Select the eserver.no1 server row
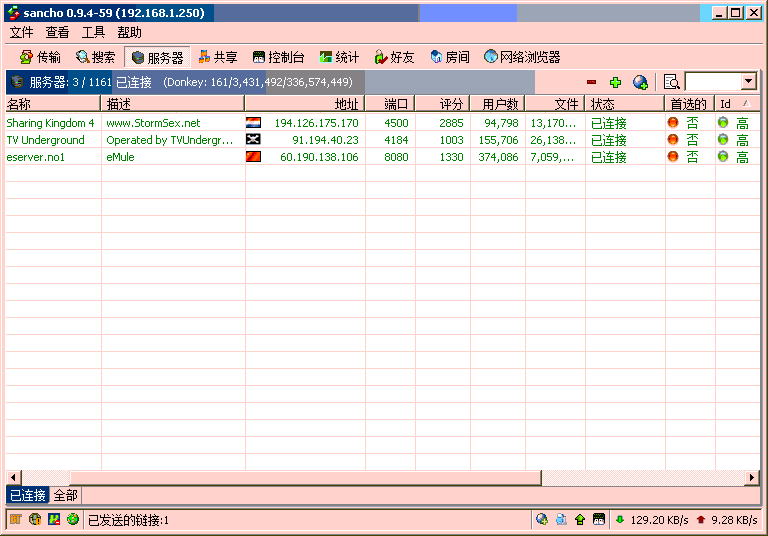This screenshot has width=768, height=536. pos(383,157)
